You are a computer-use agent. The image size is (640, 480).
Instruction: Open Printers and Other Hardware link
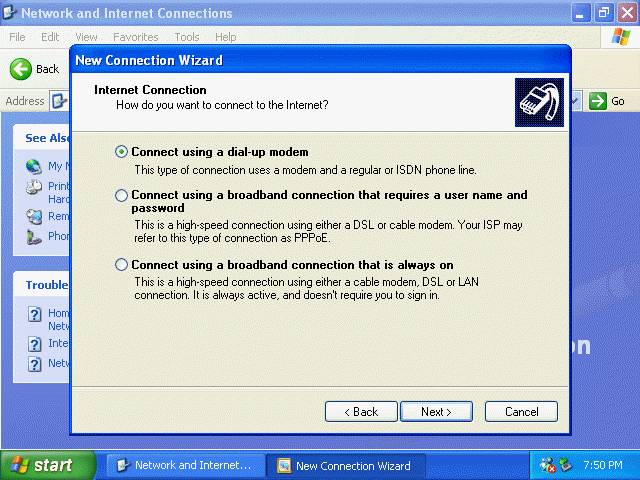59,193
